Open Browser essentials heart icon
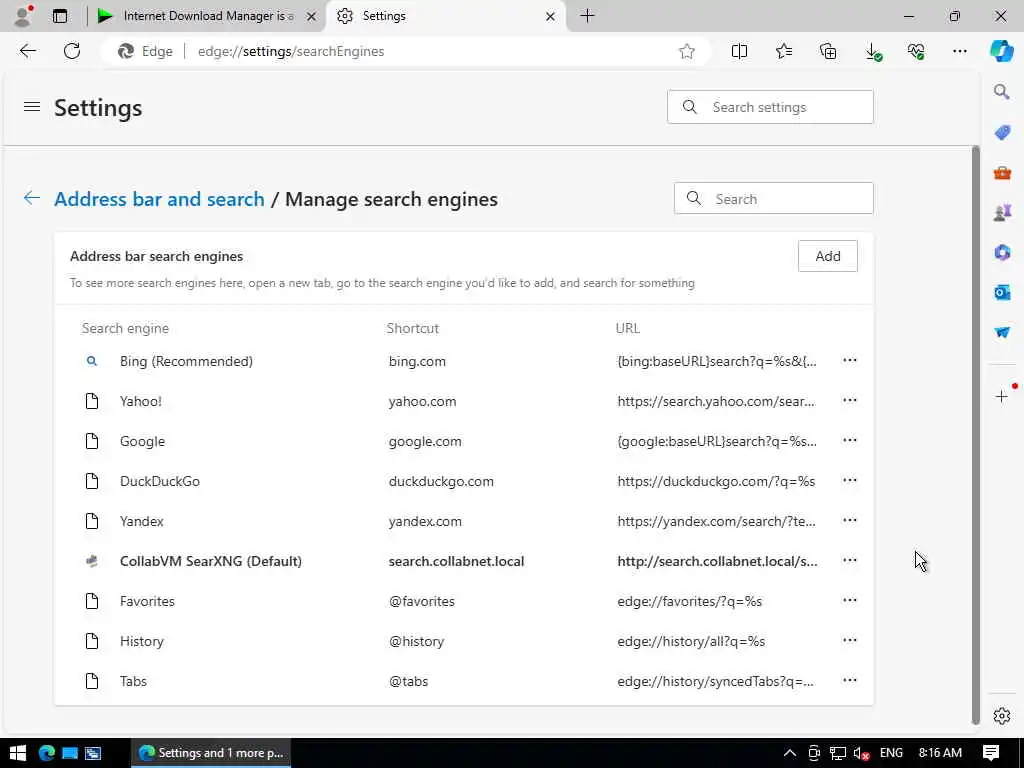This screenshot has width=1024, height=768. [916, 51]
